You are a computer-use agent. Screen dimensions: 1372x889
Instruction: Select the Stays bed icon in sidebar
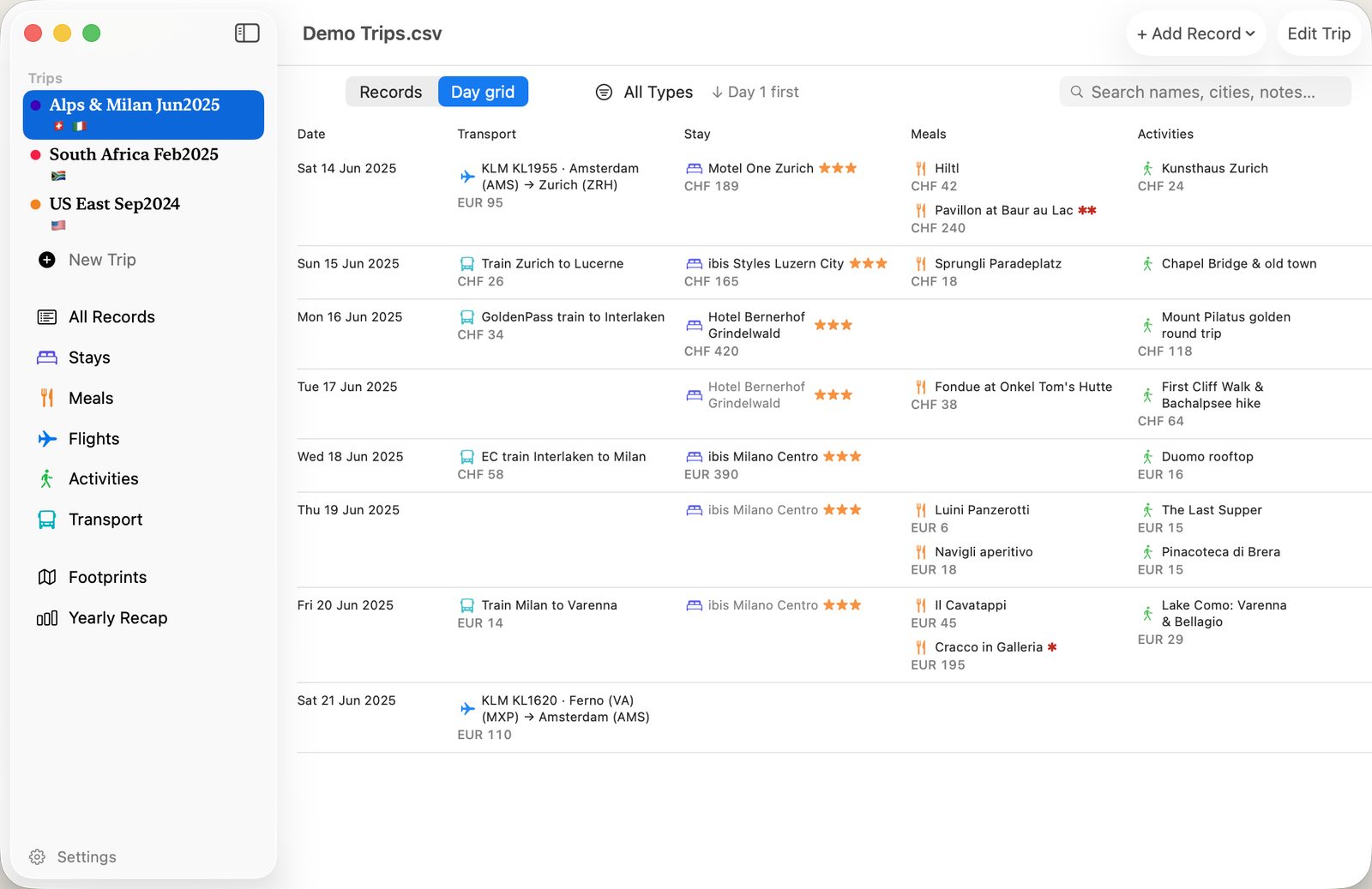47,357
